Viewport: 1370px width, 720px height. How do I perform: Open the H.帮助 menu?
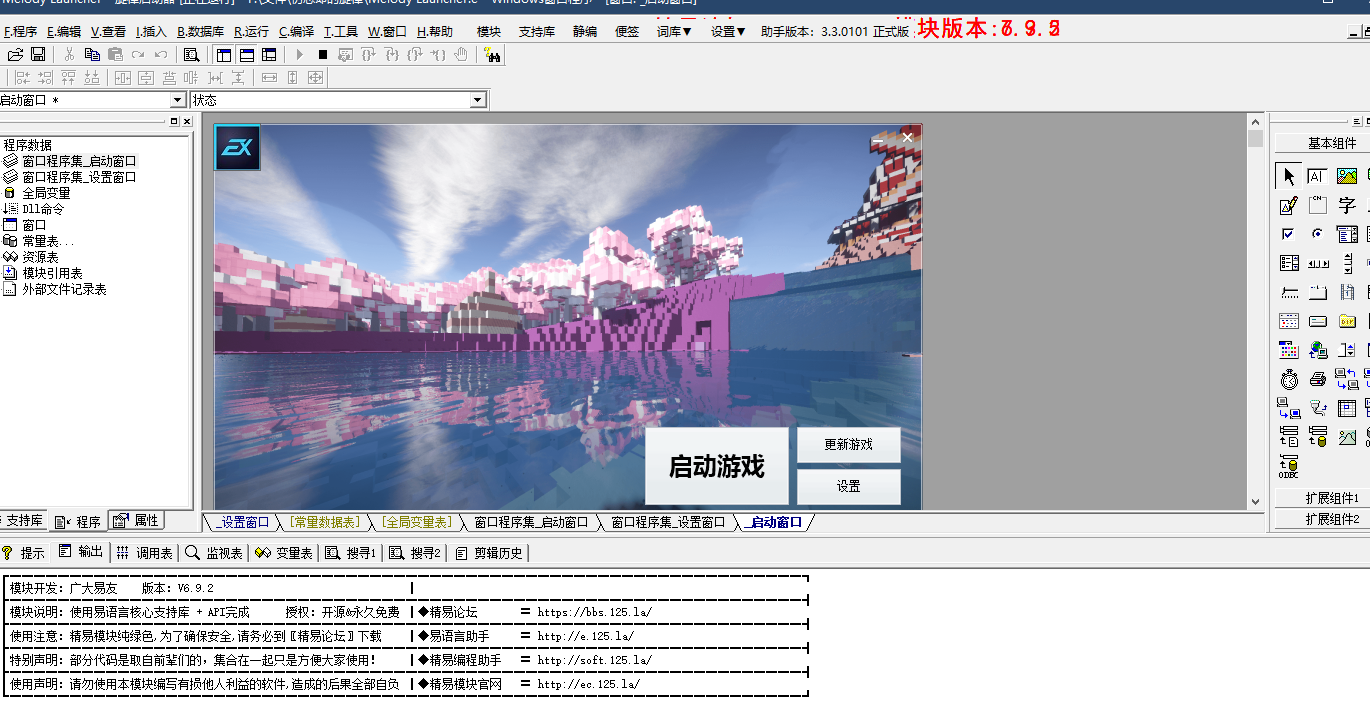click(x=435, y=31)
